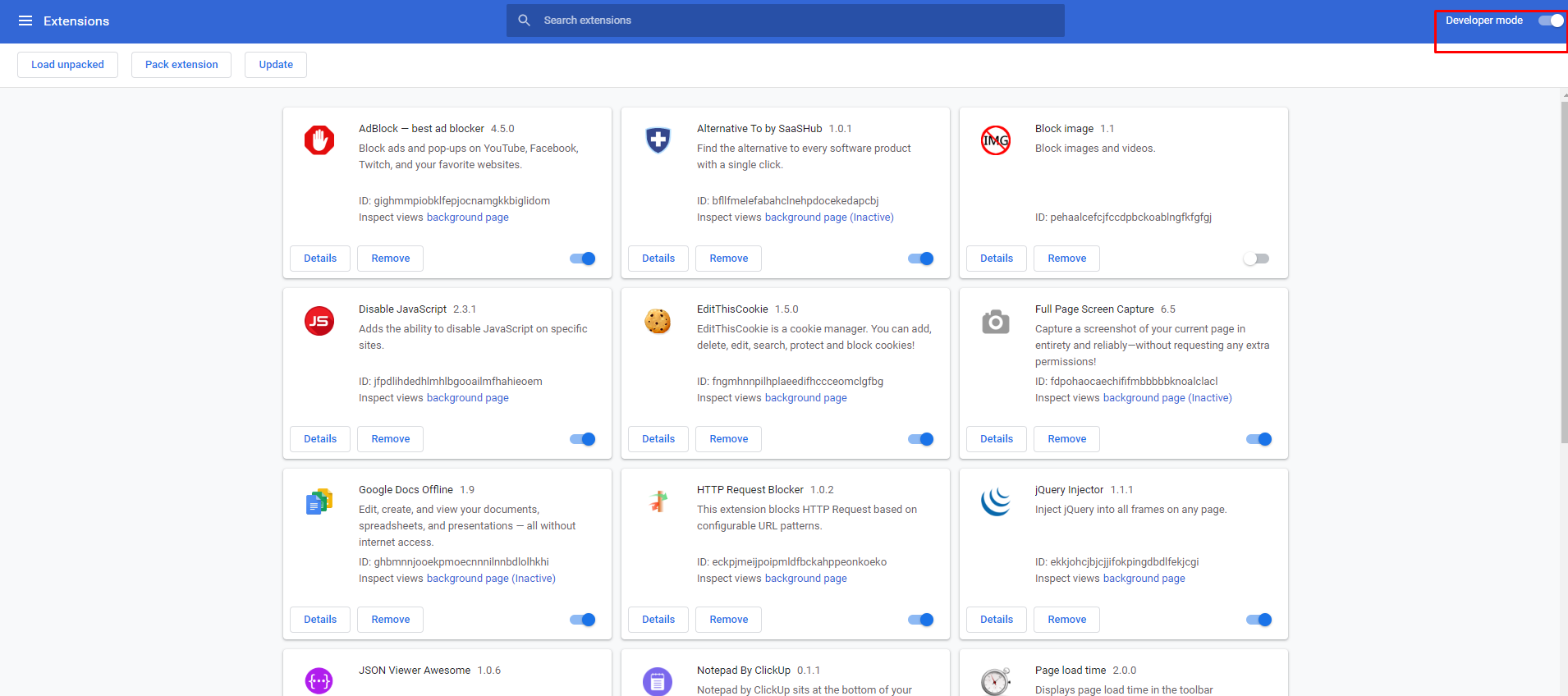Disable Google Docs Offline toggle
Image resolution: width=1568 pixels, height=696 pixels.
click(583, 620)
